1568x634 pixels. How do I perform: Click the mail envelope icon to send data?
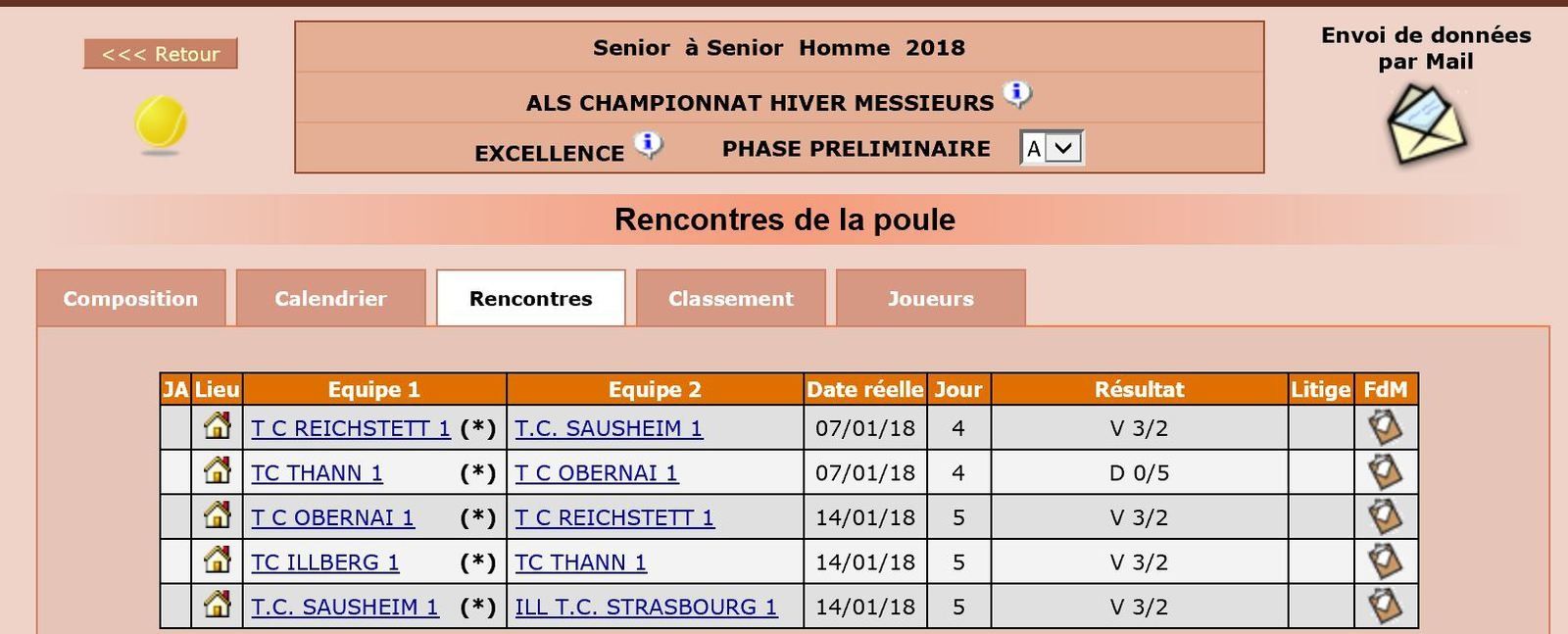(1426, 123)
